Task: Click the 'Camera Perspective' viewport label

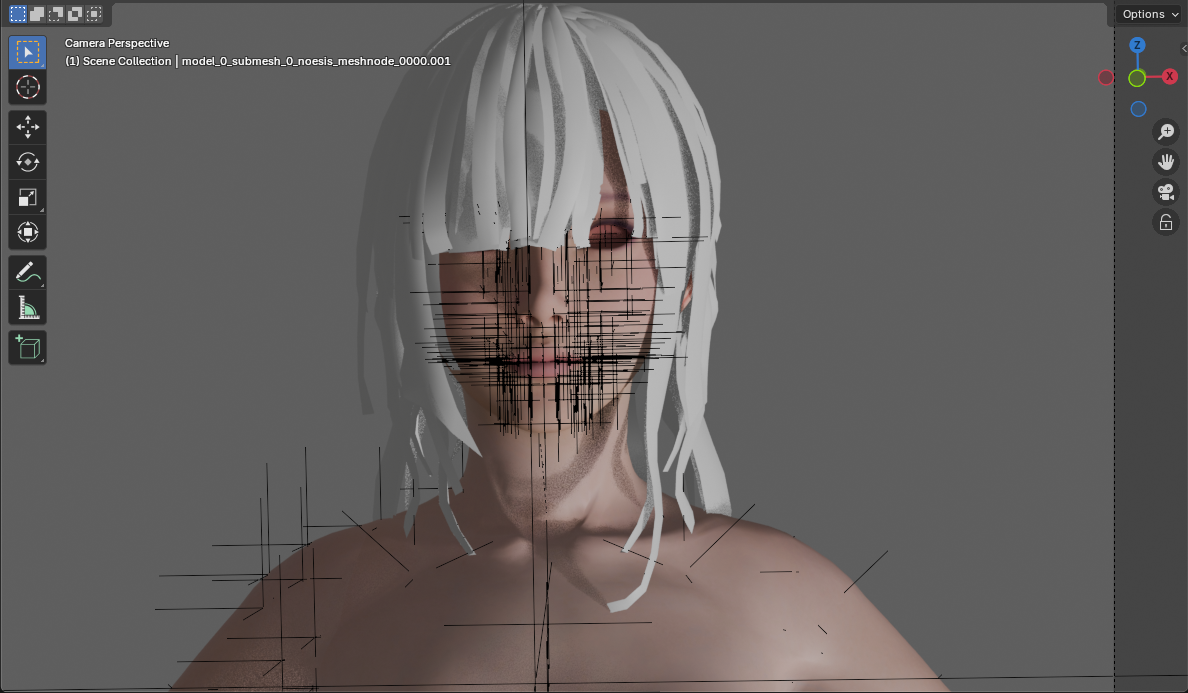Action: (x=117, y=43)
